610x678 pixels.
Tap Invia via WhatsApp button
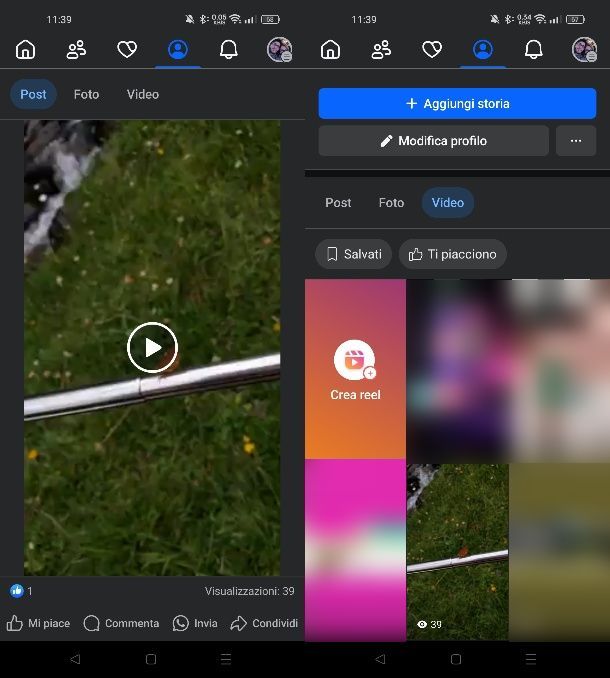click(195, 623)
